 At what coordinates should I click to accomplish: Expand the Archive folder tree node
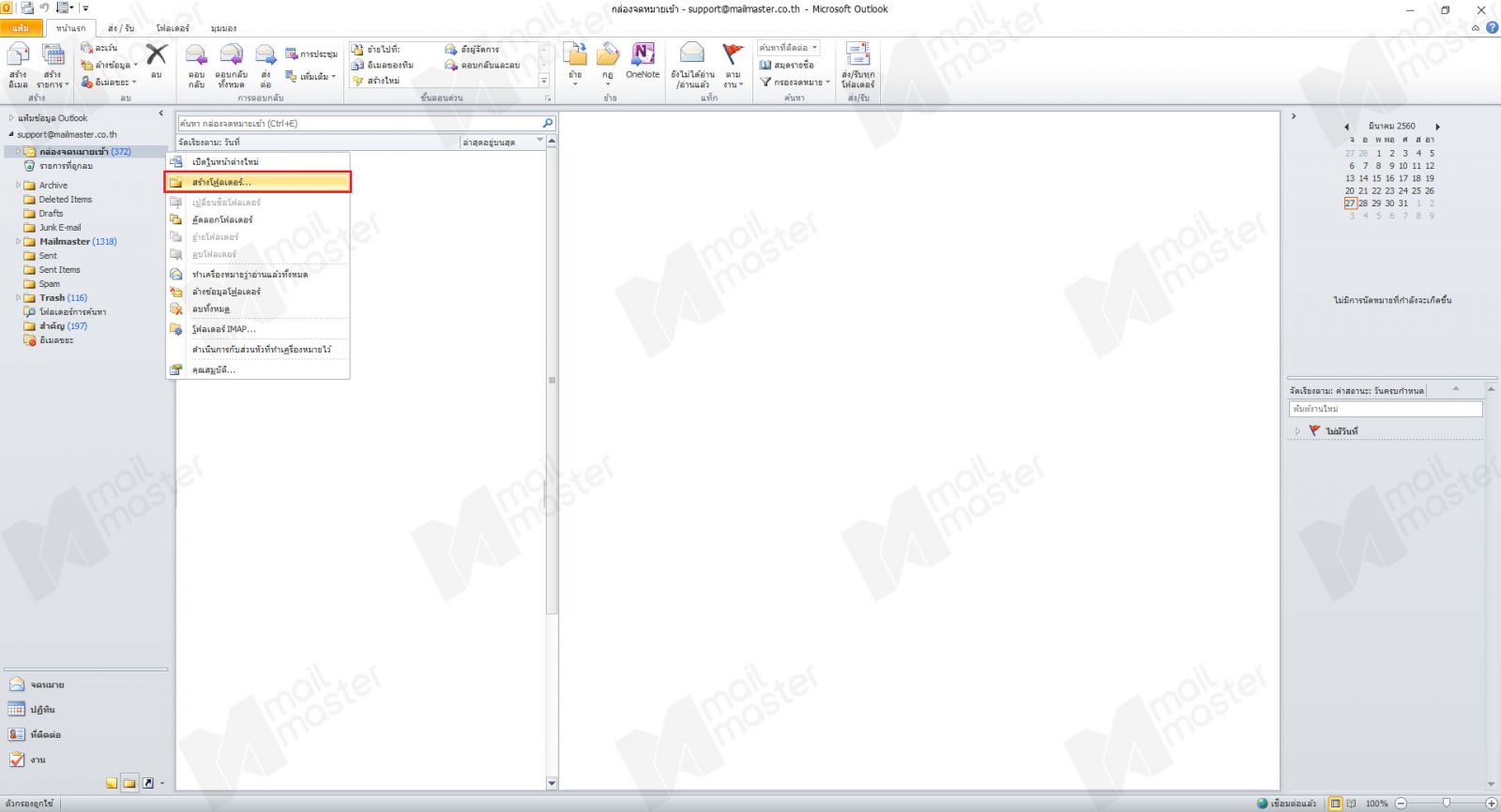coord(18,186)
